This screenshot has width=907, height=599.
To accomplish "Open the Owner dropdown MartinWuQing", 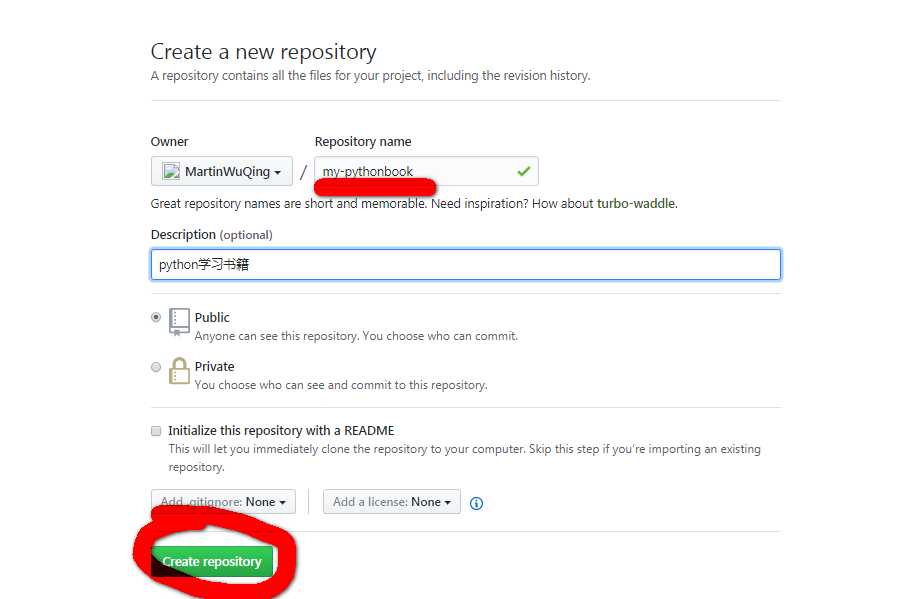I will 222,171.
